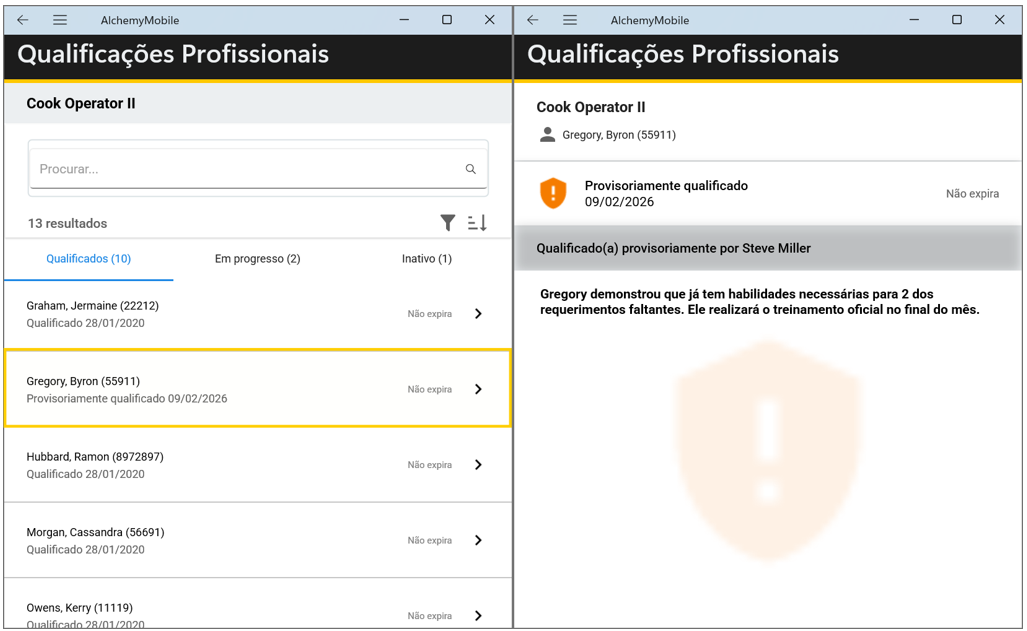Open hamburger menu in right window
The height and width of the screenshot is (631, 1027).
(x=570, y=20)
